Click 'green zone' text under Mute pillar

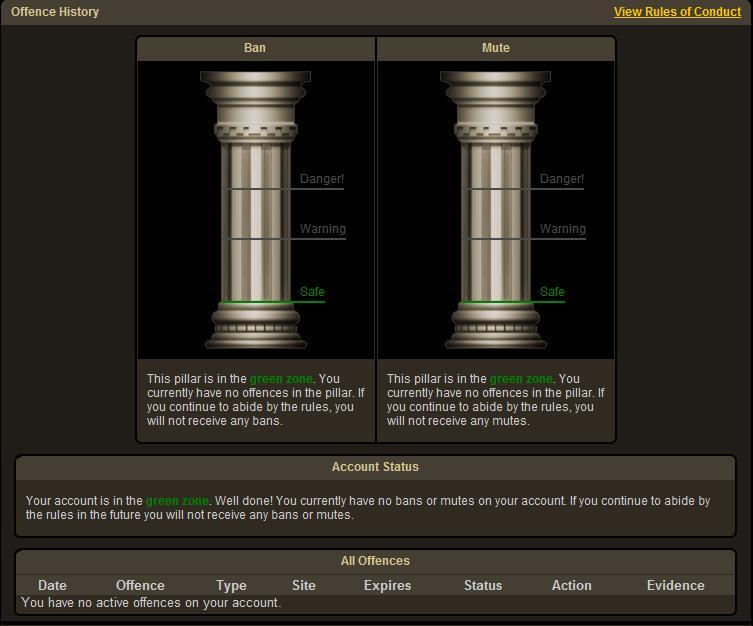521,379
